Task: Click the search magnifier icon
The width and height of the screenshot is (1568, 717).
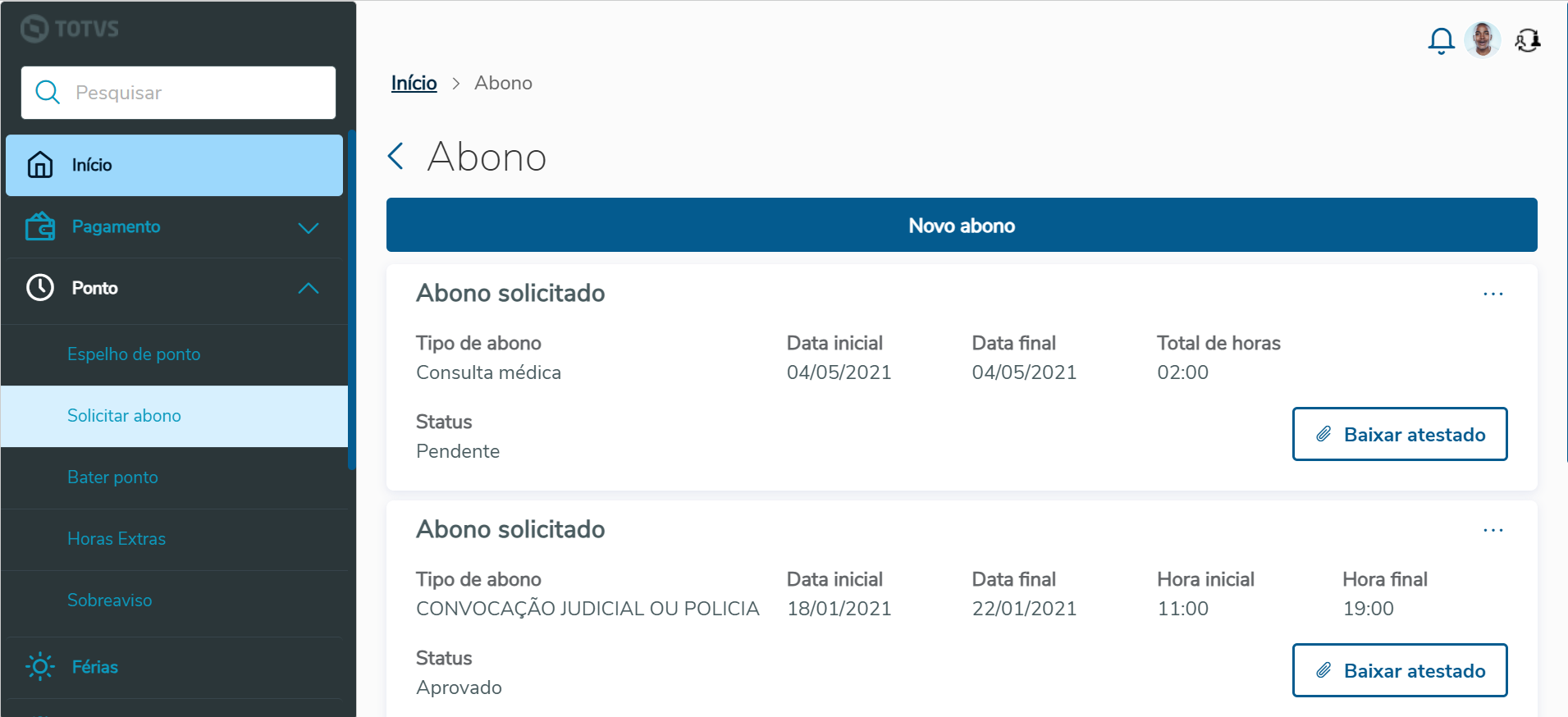Action: (48, 93)
